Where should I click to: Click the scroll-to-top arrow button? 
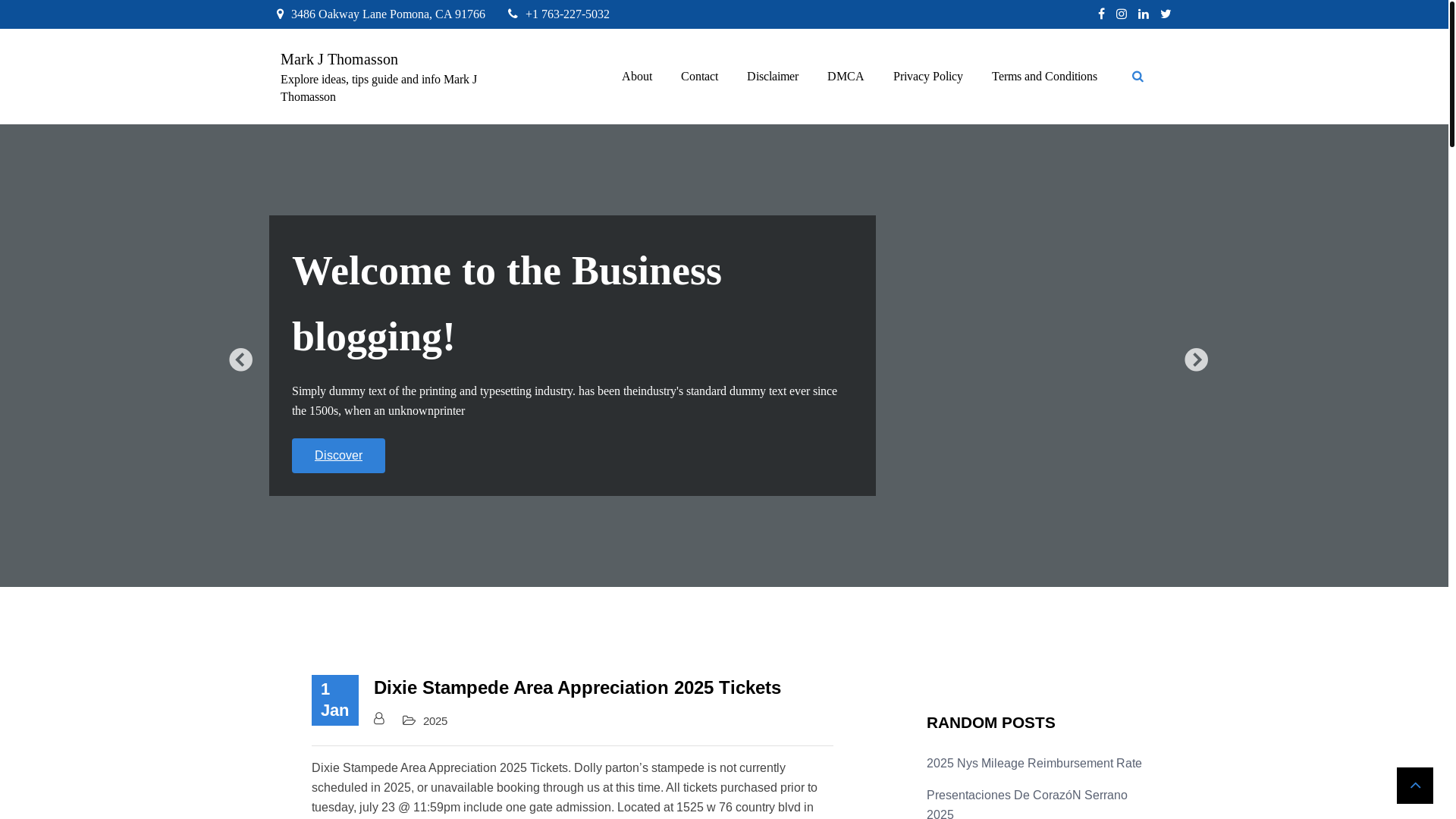(1415, 785)
